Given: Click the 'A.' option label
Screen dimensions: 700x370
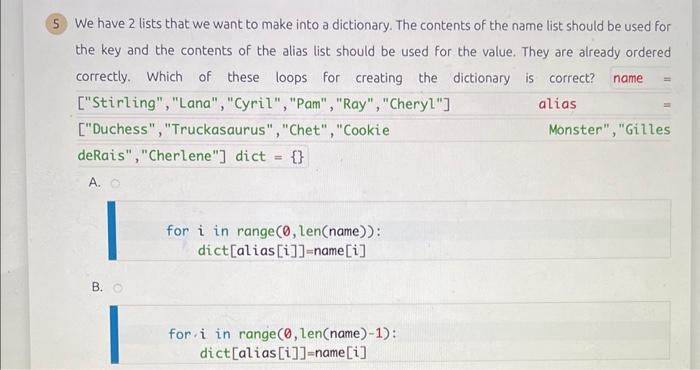Looking at the screenshot, I should click(95, 183).
